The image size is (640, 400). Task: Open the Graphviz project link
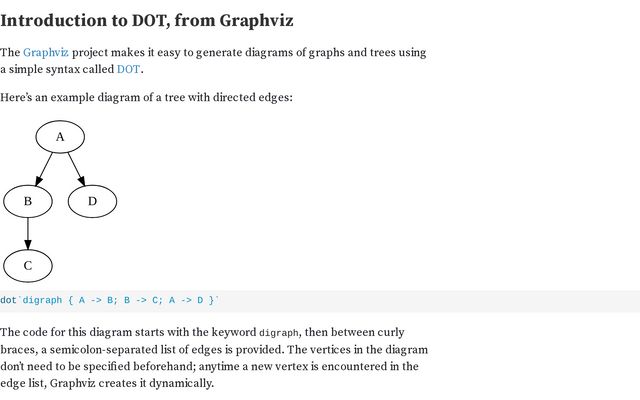pos(46,53)
